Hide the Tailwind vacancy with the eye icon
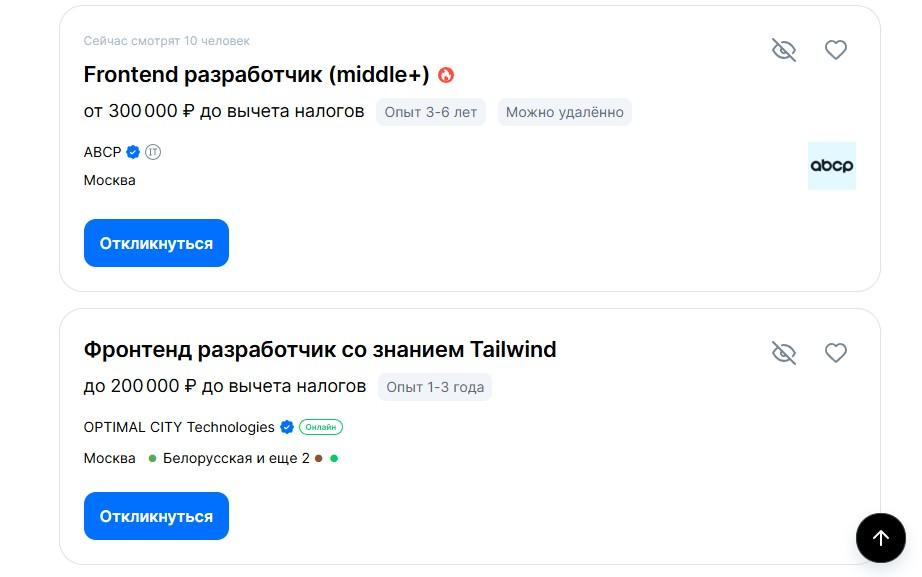 click(x=784, y=352)
